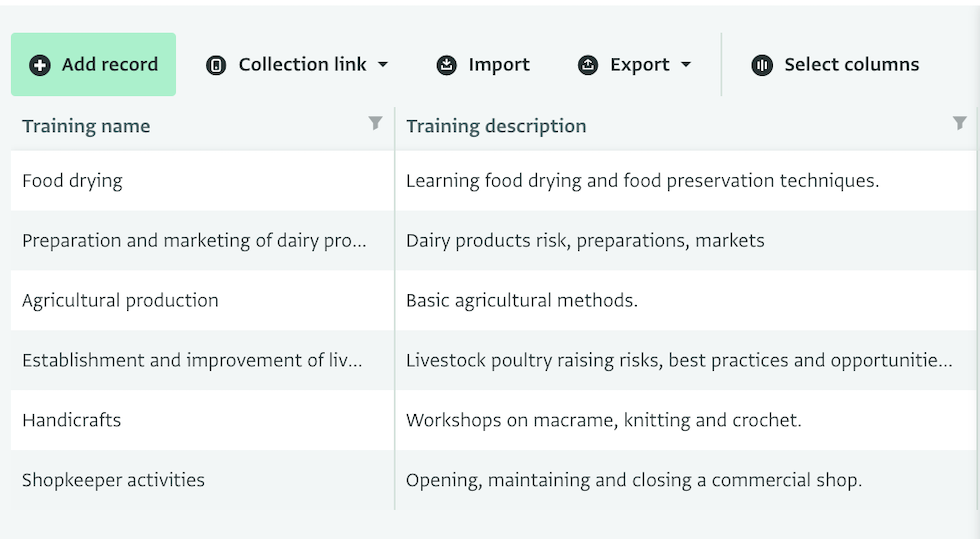Click the Select columns icon
This screenshot has width=980, height=539.
coord(762,65)
